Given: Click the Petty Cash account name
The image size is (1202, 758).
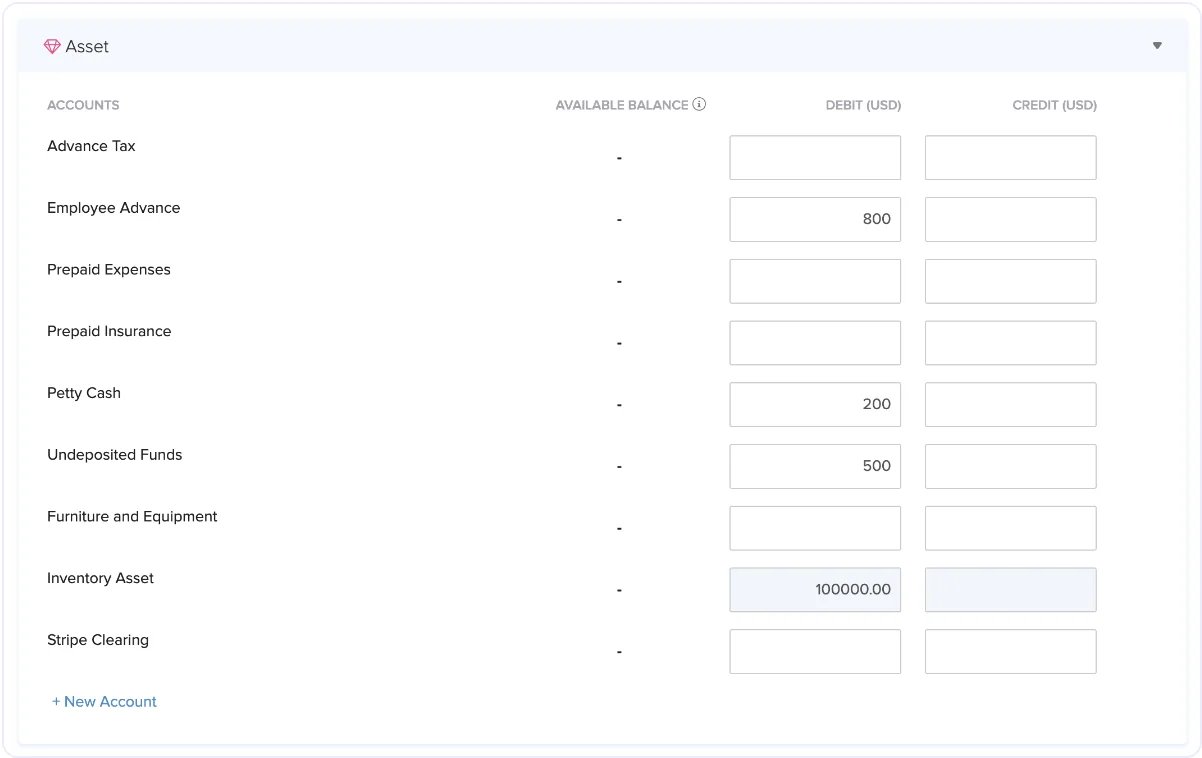Looking at the screenshot, I should tap(84, 393).
